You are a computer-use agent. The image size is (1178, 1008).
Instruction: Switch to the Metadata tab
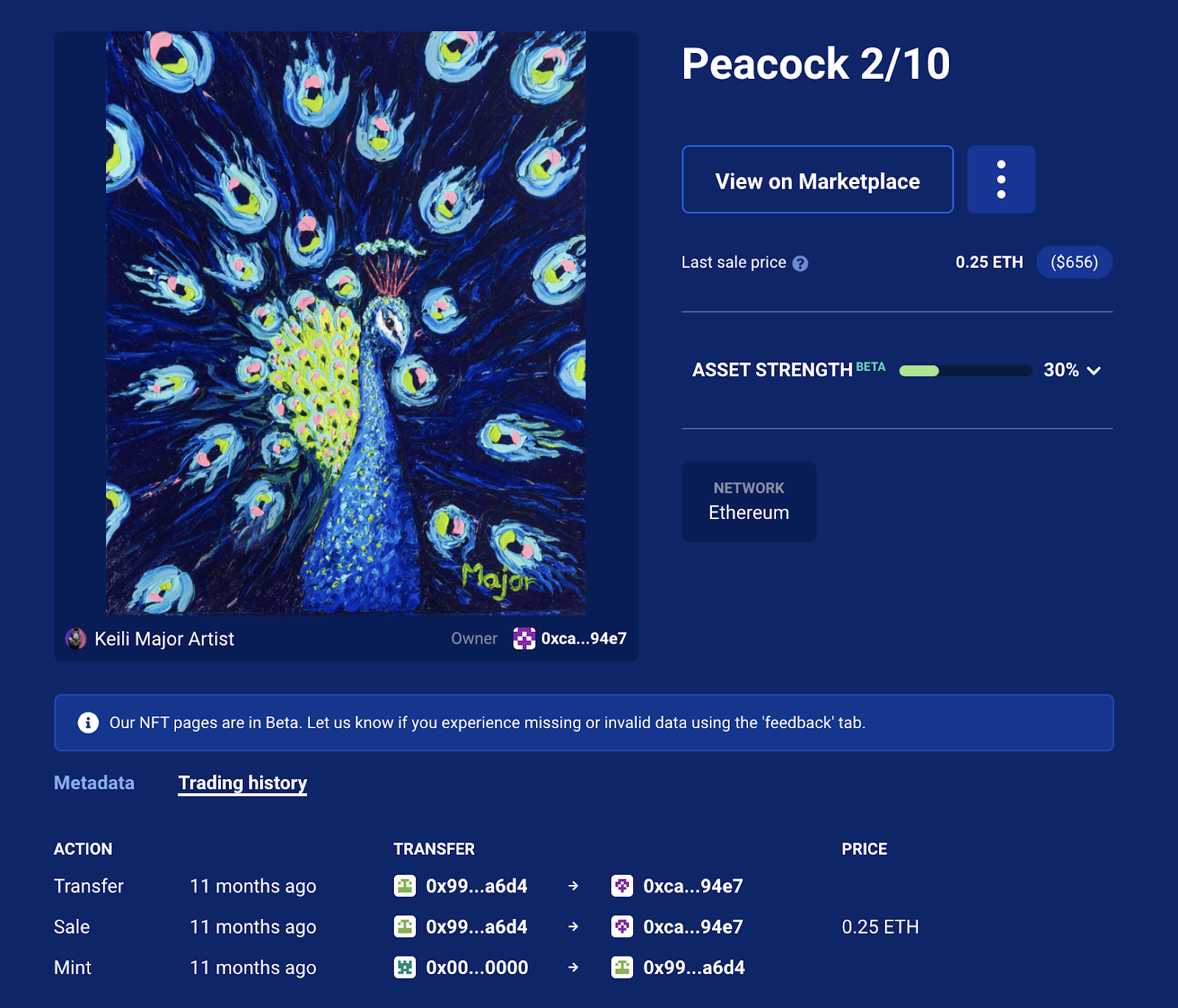[x=94, y=783]
